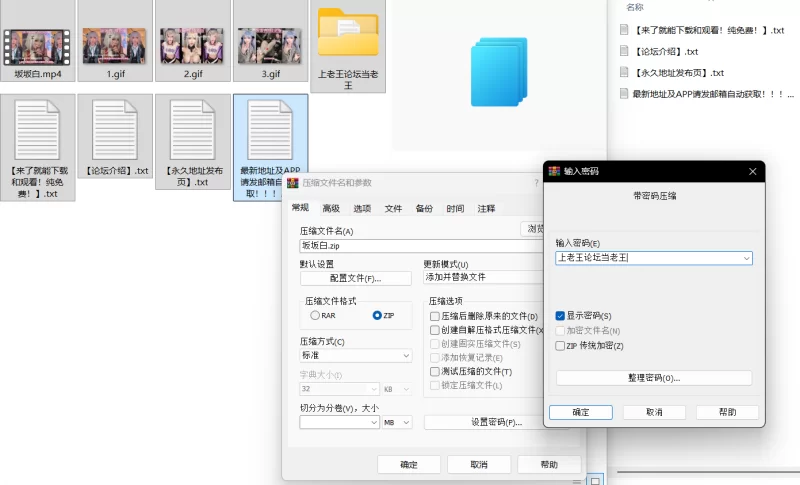Viewport: 800px width, 485px height.
Task: Select the 坂坂白.mp4 video file icon
Action: [x=38, y=38]
